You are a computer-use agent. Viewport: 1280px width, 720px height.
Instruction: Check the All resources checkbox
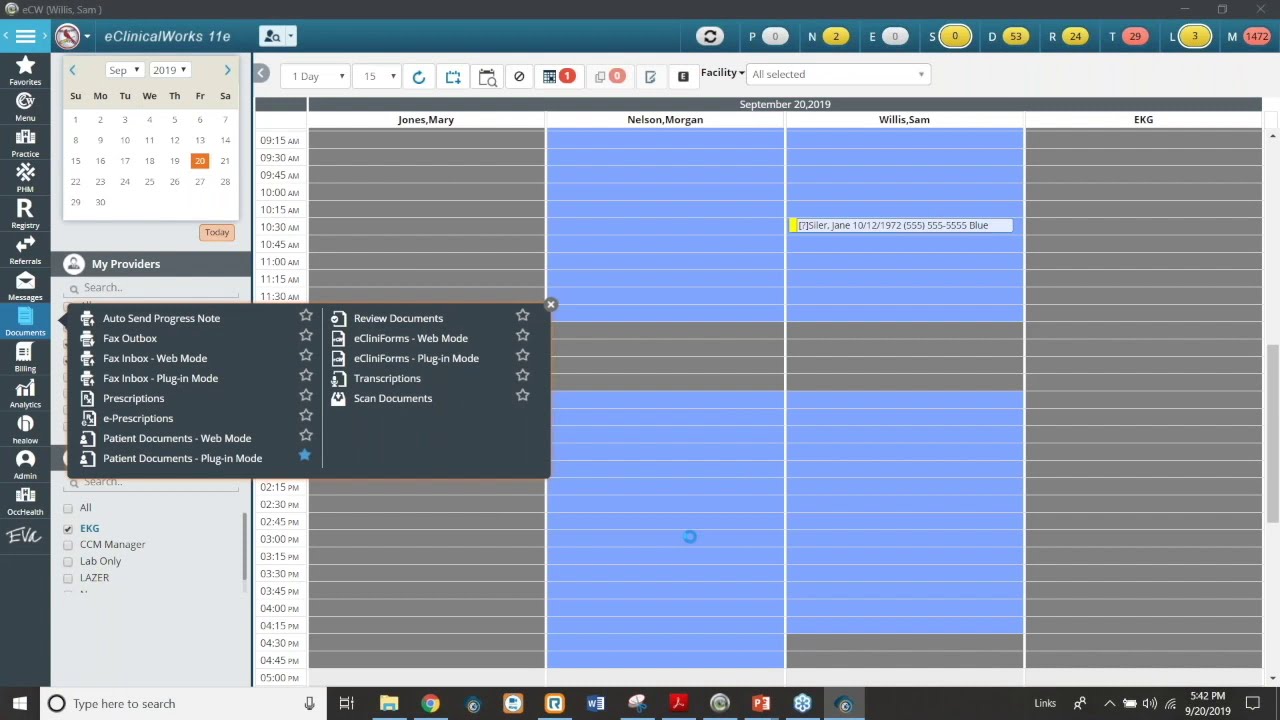pyautogui.click(x=68, y=508)
